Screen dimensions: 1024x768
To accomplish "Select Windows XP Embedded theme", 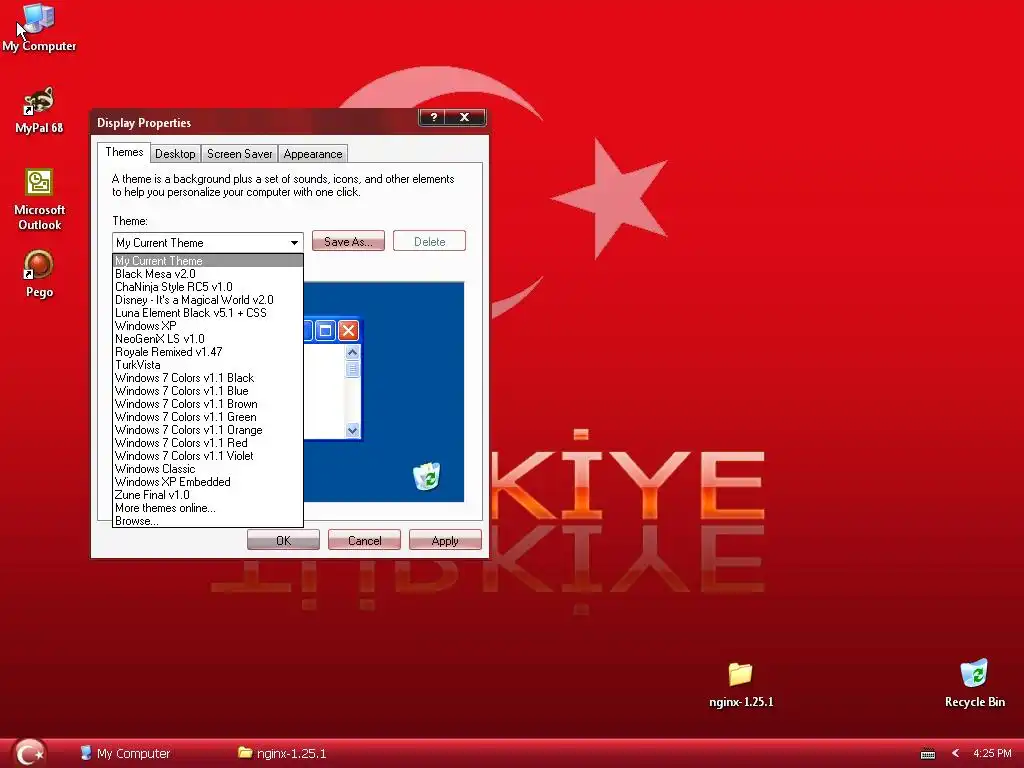I will (x=208, y=482).
